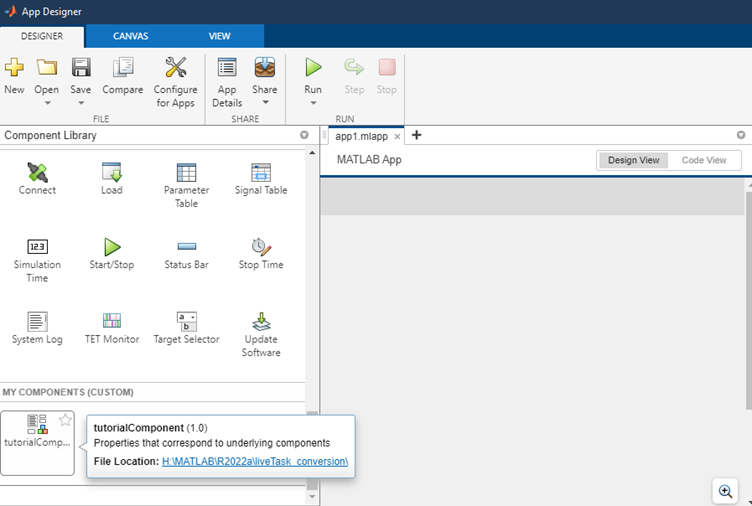
Task: Click the Component Library panel title
Action: [x=50, y=135]
